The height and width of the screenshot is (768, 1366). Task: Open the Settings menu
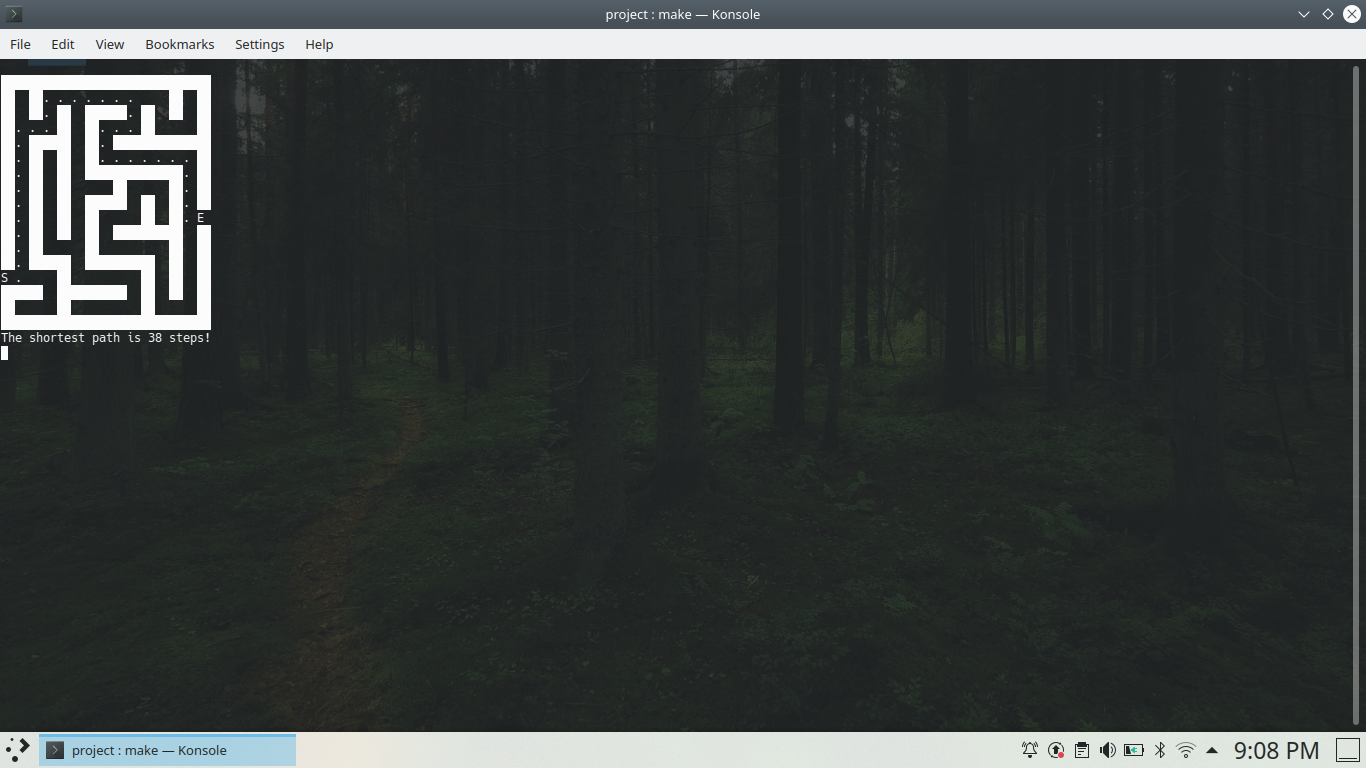point(259,44)
